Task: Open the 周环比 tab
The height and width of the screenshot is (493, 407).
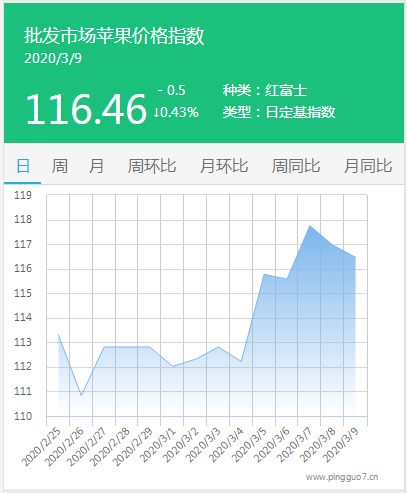Action: (152, 166)
